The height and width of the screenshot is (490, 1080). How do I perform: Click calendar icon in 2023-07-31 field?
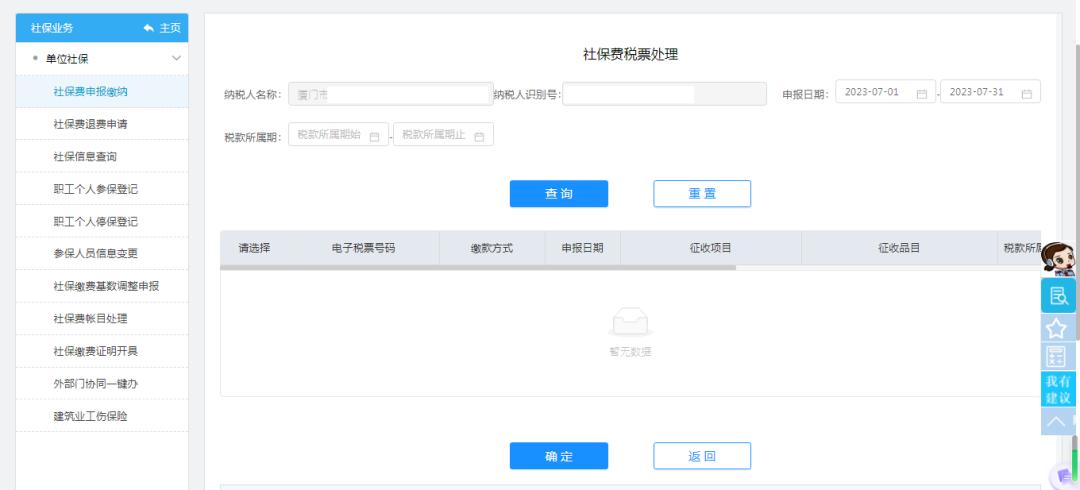pyautogui.click(x=1026, y=94)
